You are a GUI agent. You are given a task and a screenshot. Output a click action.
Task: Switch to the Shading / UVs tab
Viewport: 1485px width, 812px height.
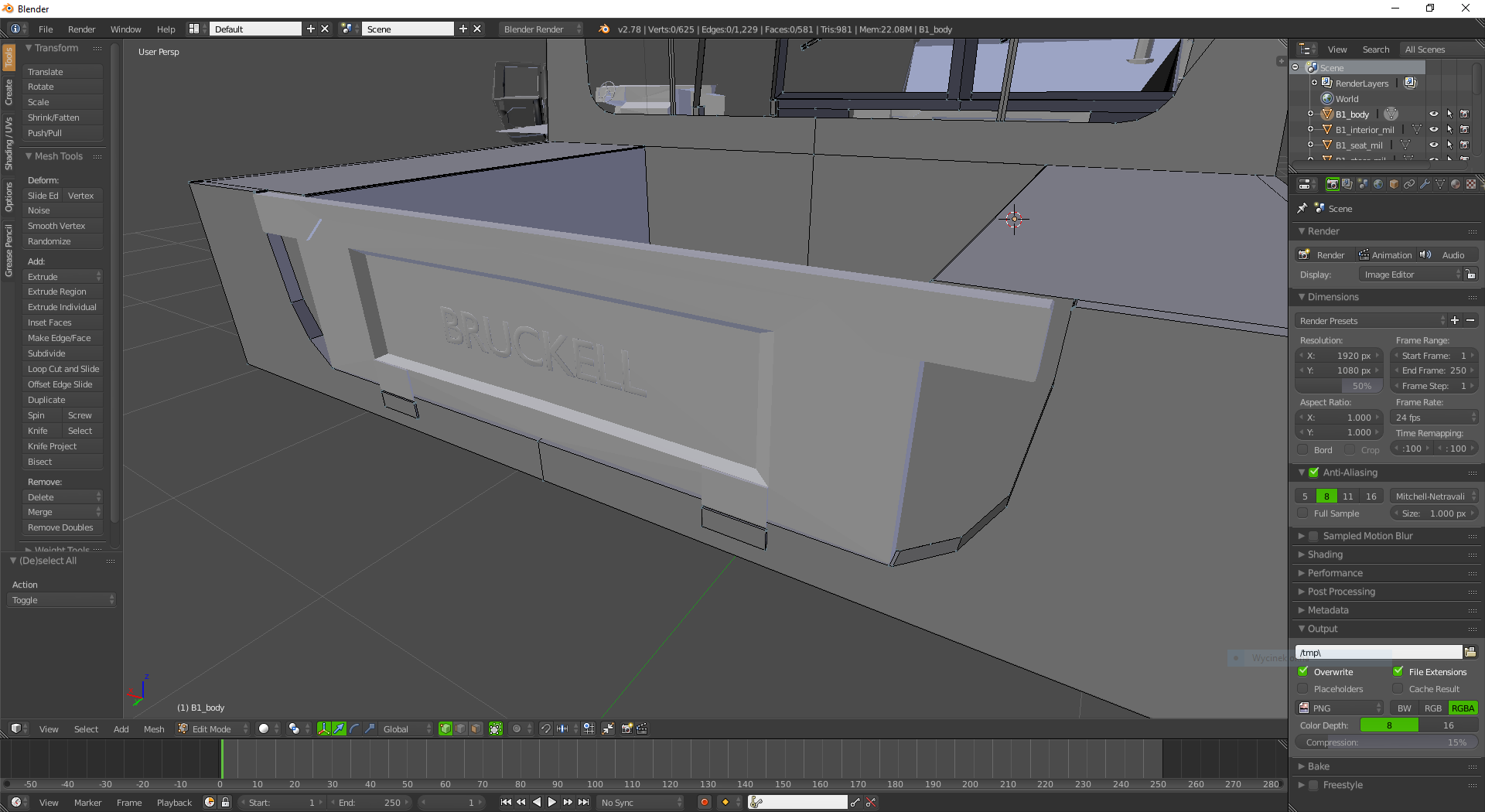pos(9,144)
